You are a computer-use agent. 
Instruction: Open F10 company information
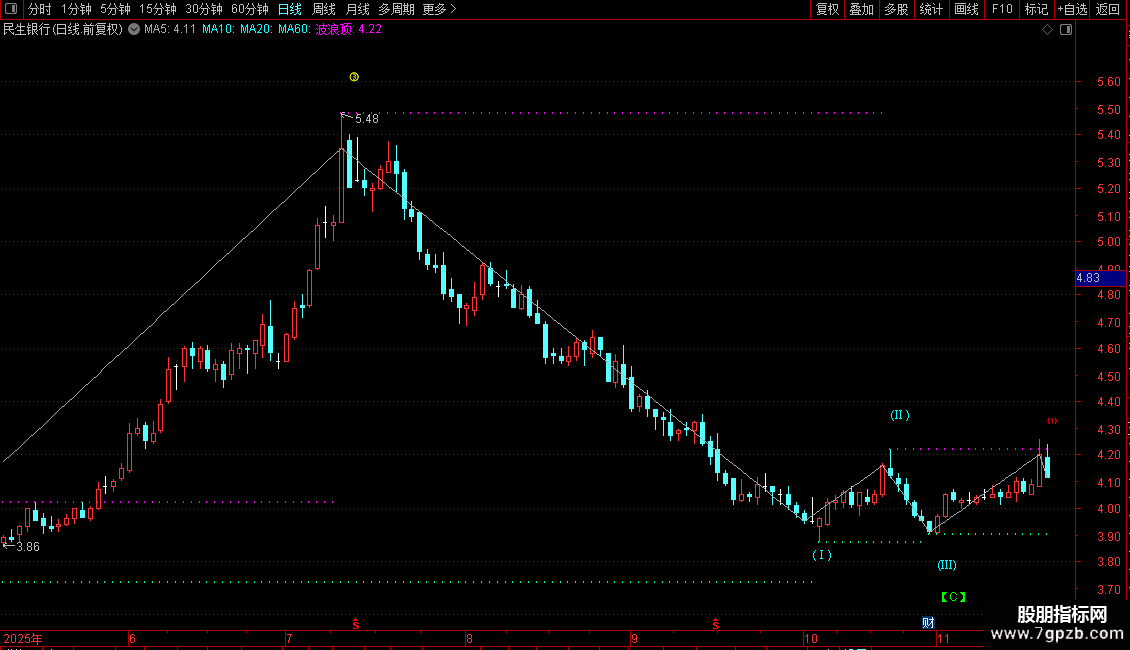(x=1002, y=9)
